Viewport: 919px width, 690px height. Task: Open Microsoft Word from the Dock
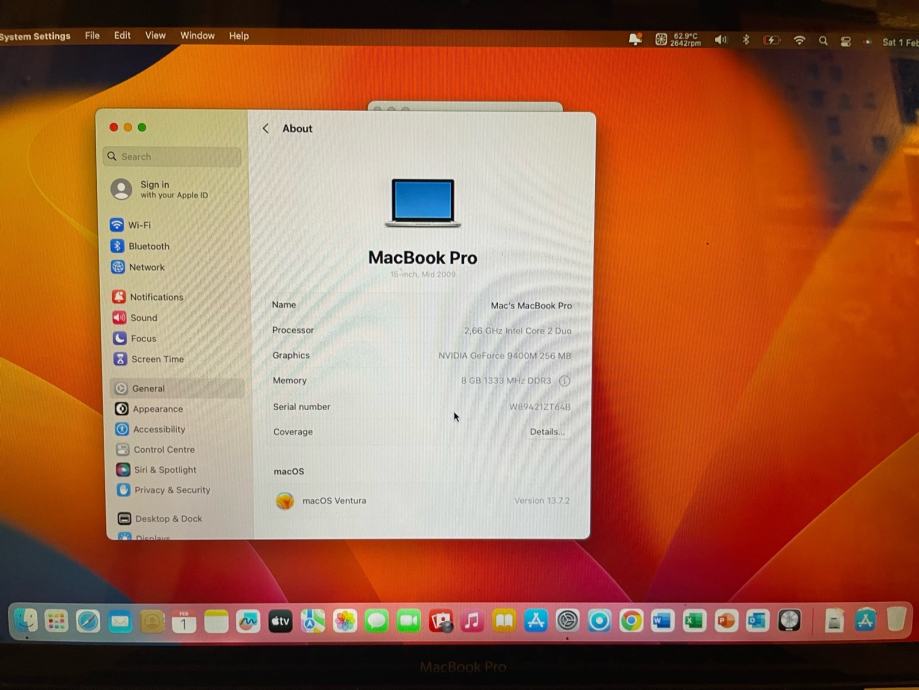point(662,621)
